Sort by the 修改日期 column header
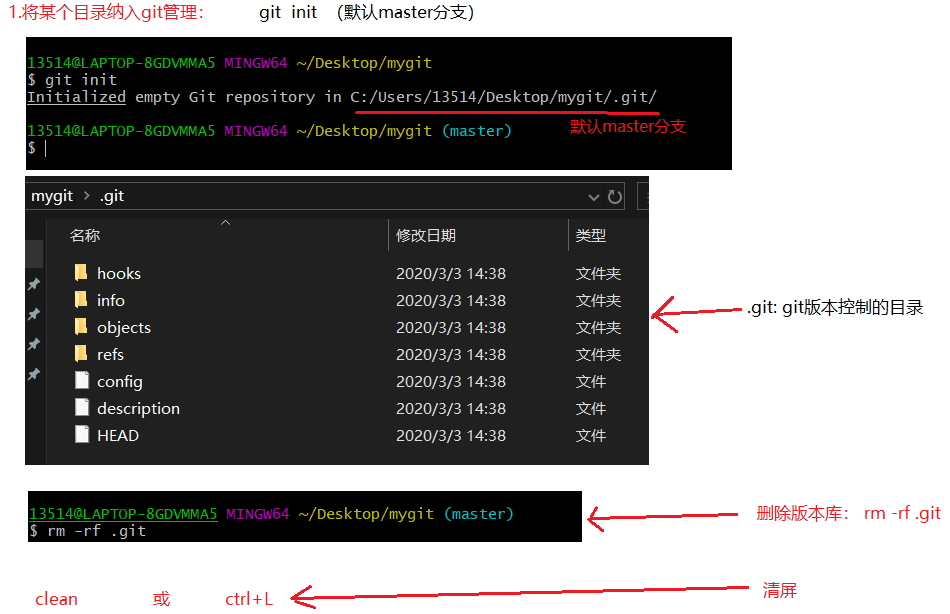Viewport: 950px width, 614px height. pos(426,236)
